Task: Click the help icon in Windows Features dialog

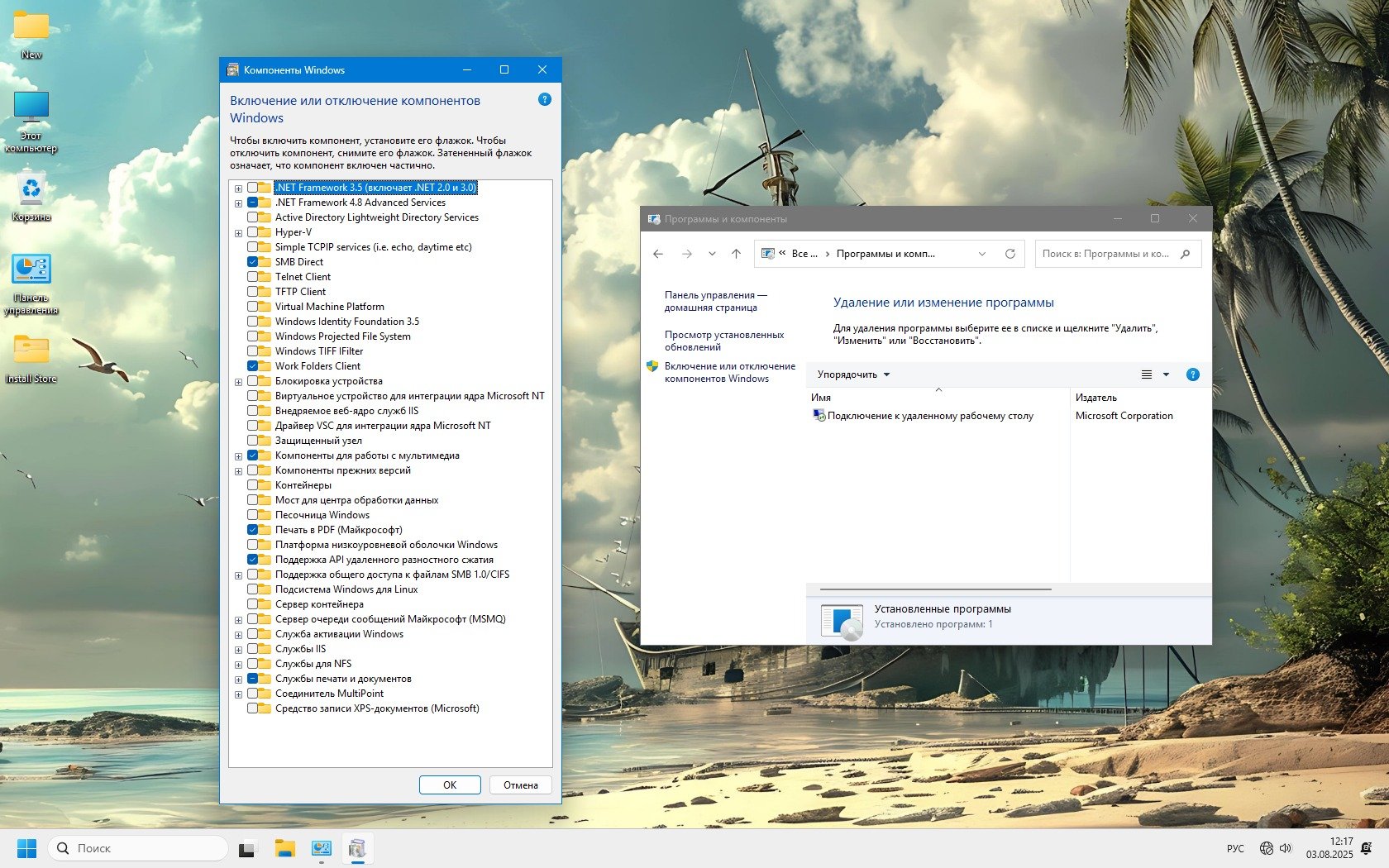Action: click(544, 99)
